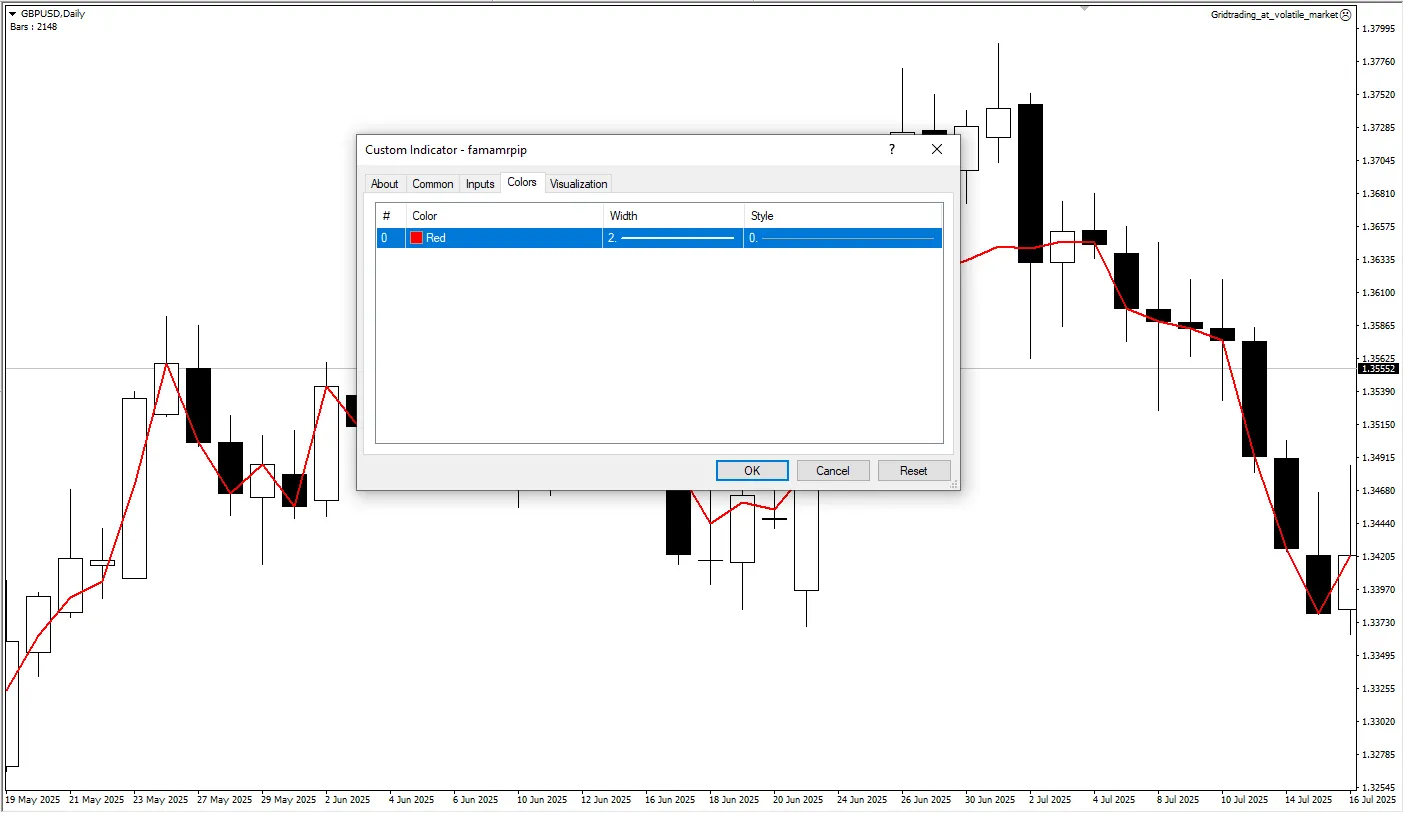Click the chart shift triangle marker at top
The width and height of the screenshot is (1403, 813).
pyautogui.click(x=1085, y=8)
